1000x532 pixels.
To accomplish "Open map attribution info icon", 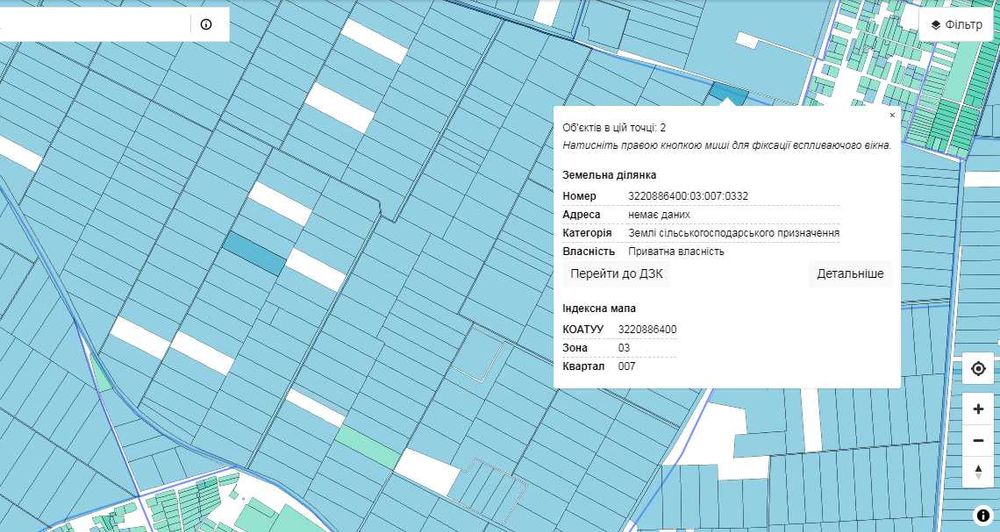I will point(983,515).
